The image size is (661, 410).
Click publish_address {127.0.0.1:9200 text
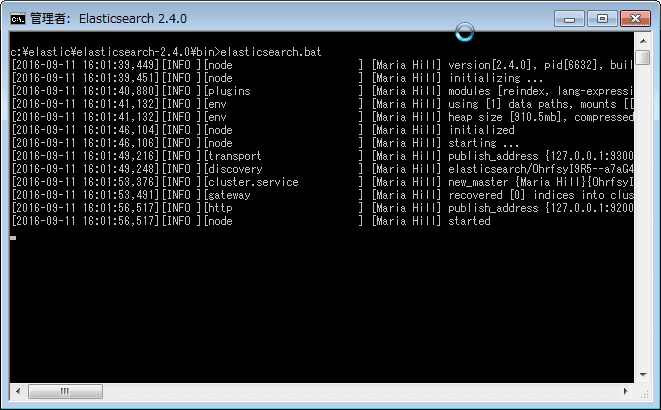[x=541, y=208]
